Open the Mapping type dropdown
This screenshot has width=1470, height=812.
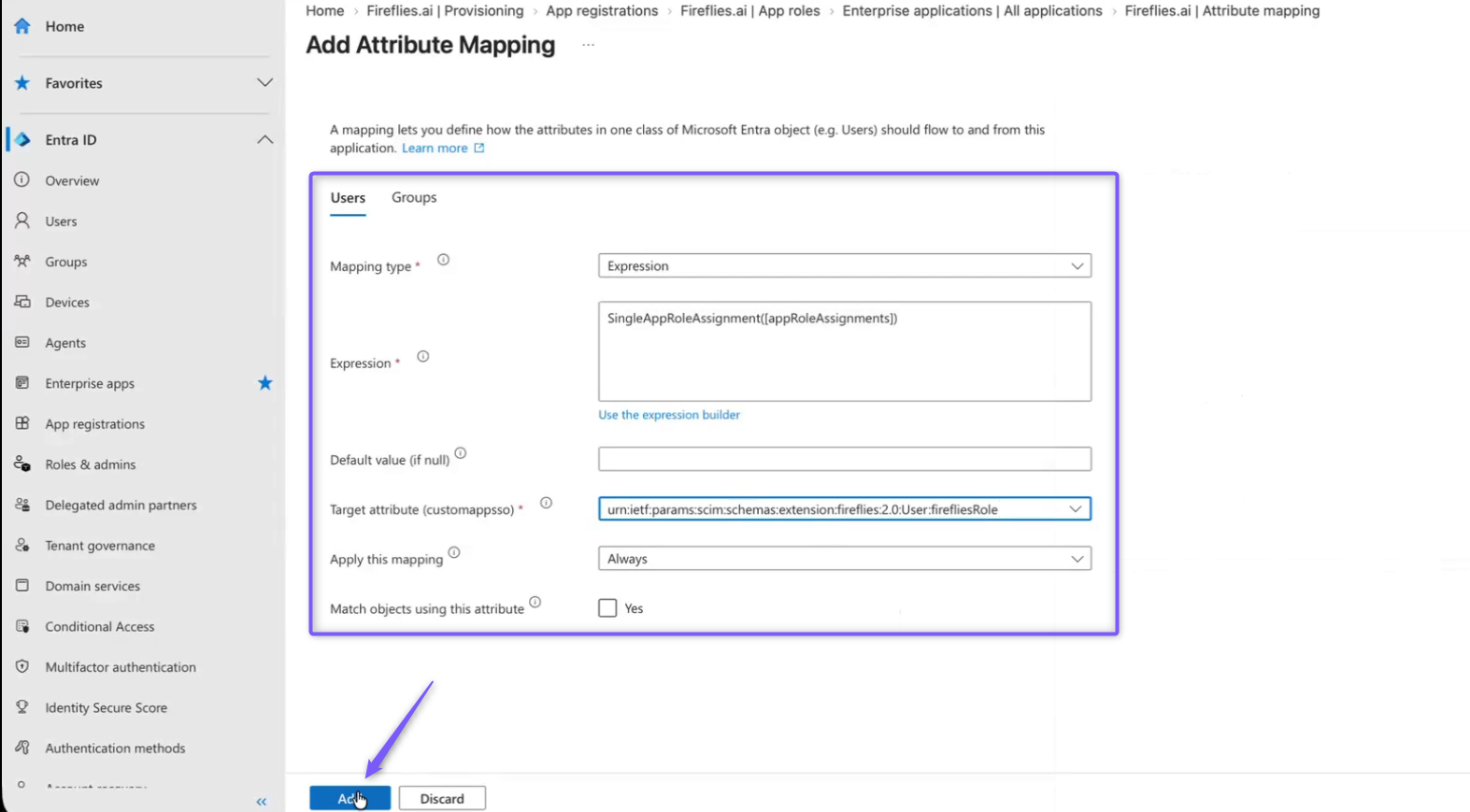[845, 266]
